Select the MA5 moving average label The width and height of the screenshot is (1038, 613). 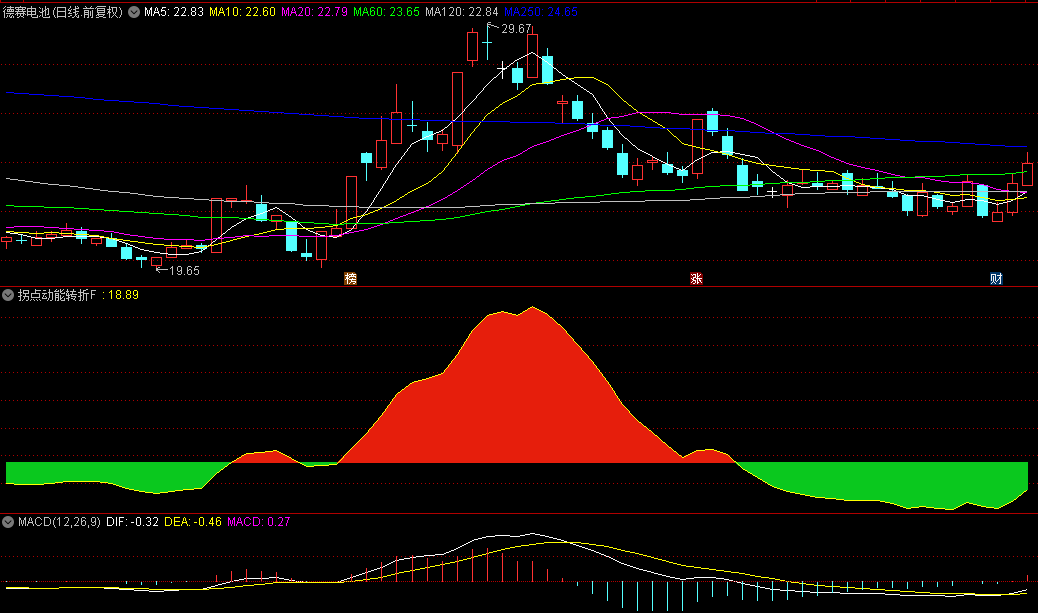tap(174, 13)
